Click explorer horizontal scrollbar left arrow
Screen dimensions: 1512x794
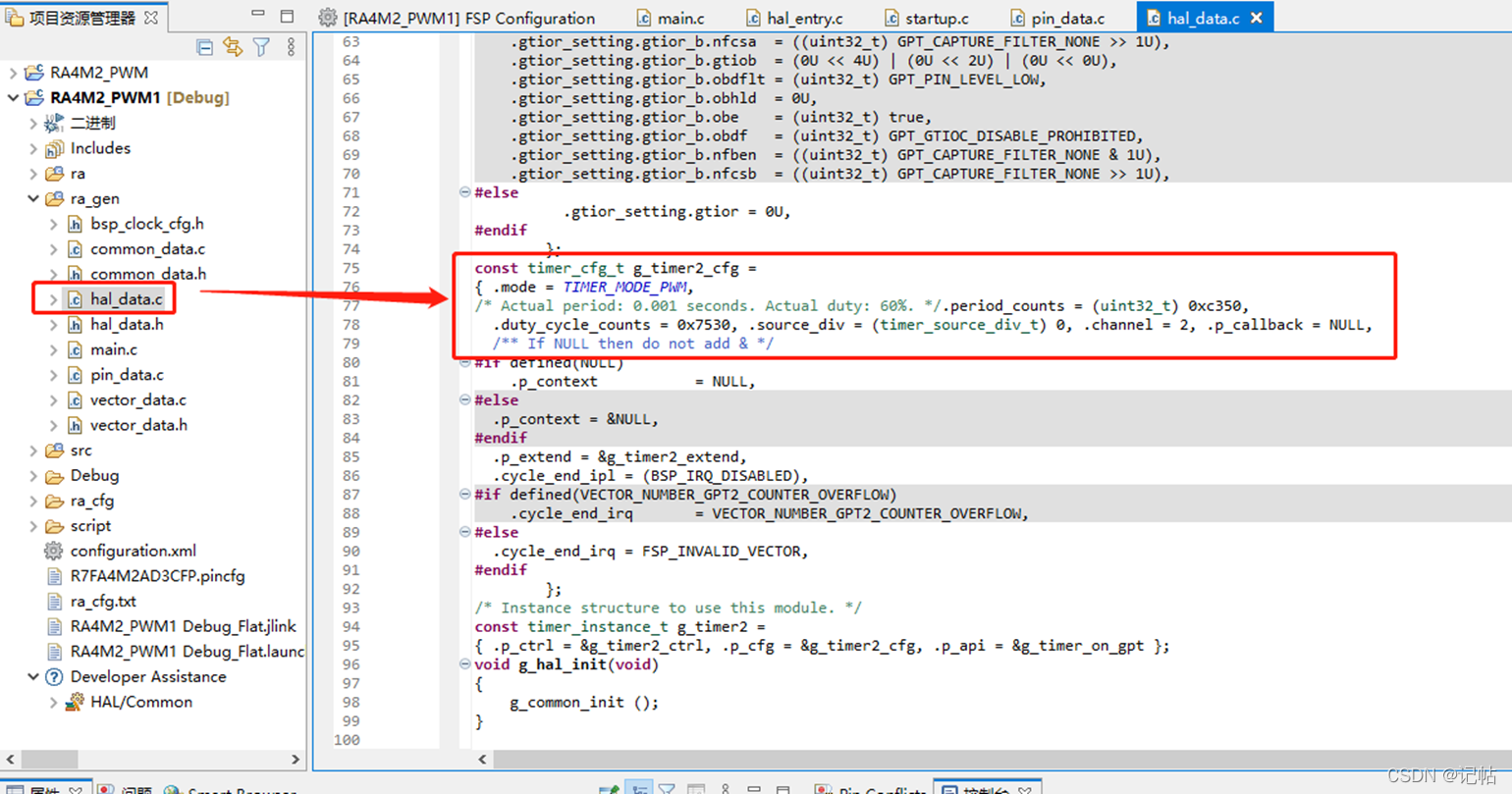[11, 760]
